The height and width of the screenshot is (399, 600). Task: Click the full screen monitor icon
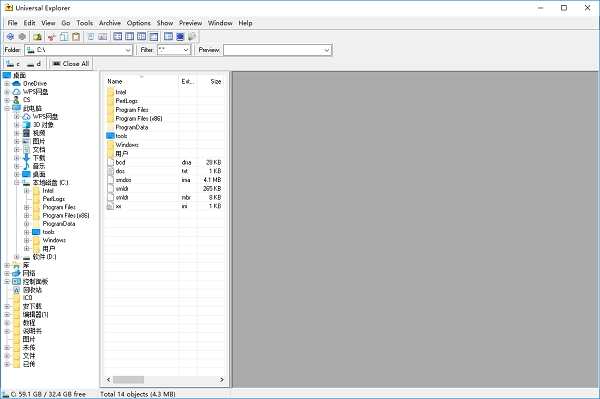[180, 37]
